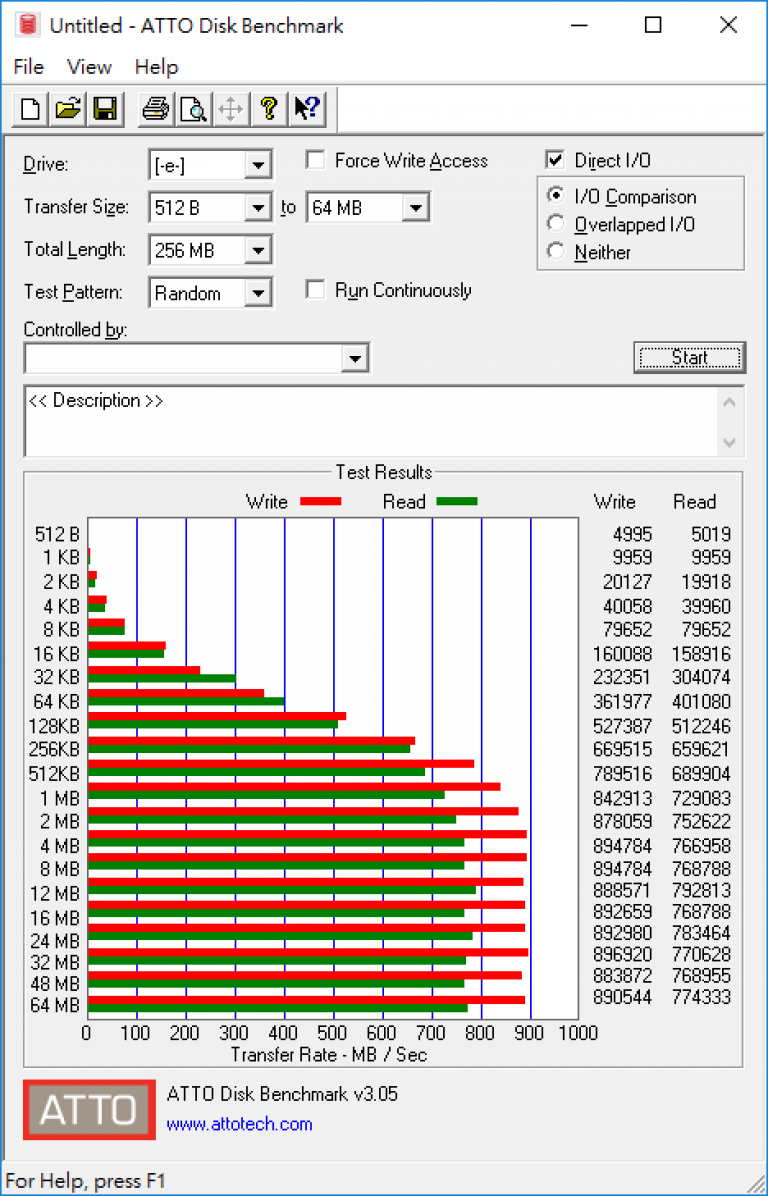Click the Description scrollbar up arrow
The image size is (768, 1196).
click(x=730, y=402)
